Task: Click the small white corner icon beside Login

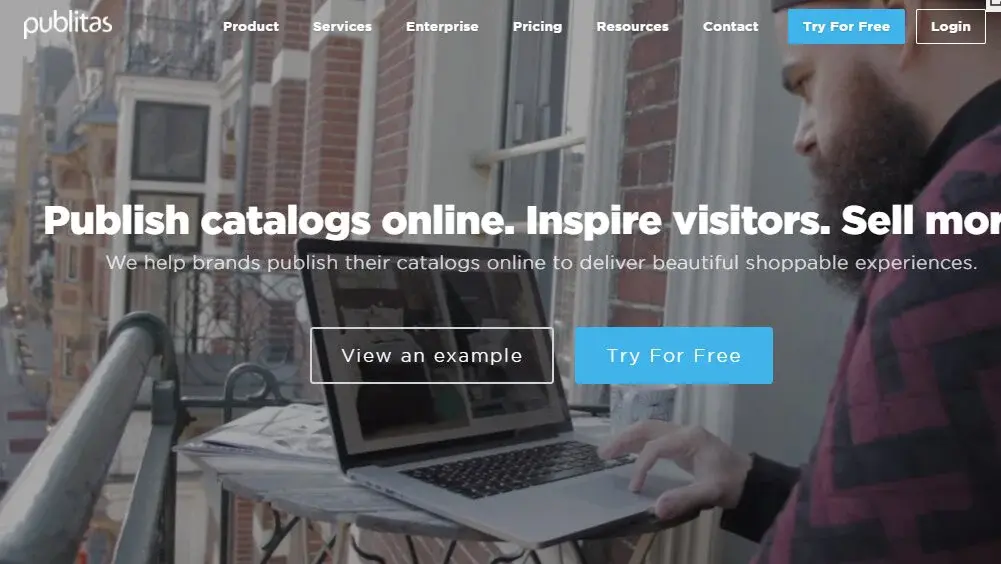Action: (x=994, y=4)
